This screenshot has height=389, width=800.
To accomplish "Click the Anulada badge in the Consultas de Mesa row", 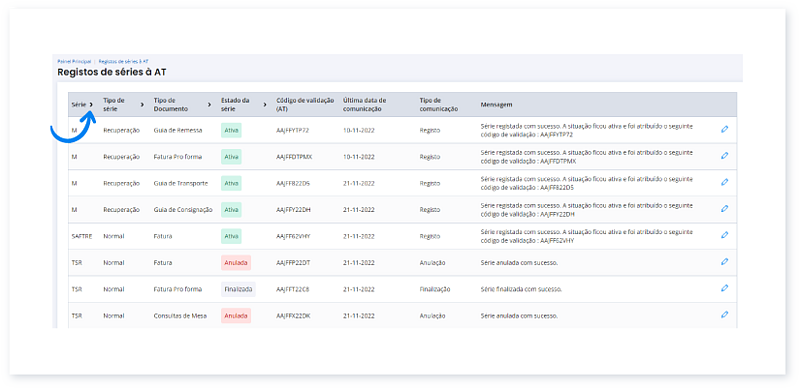I will [236, 316].
